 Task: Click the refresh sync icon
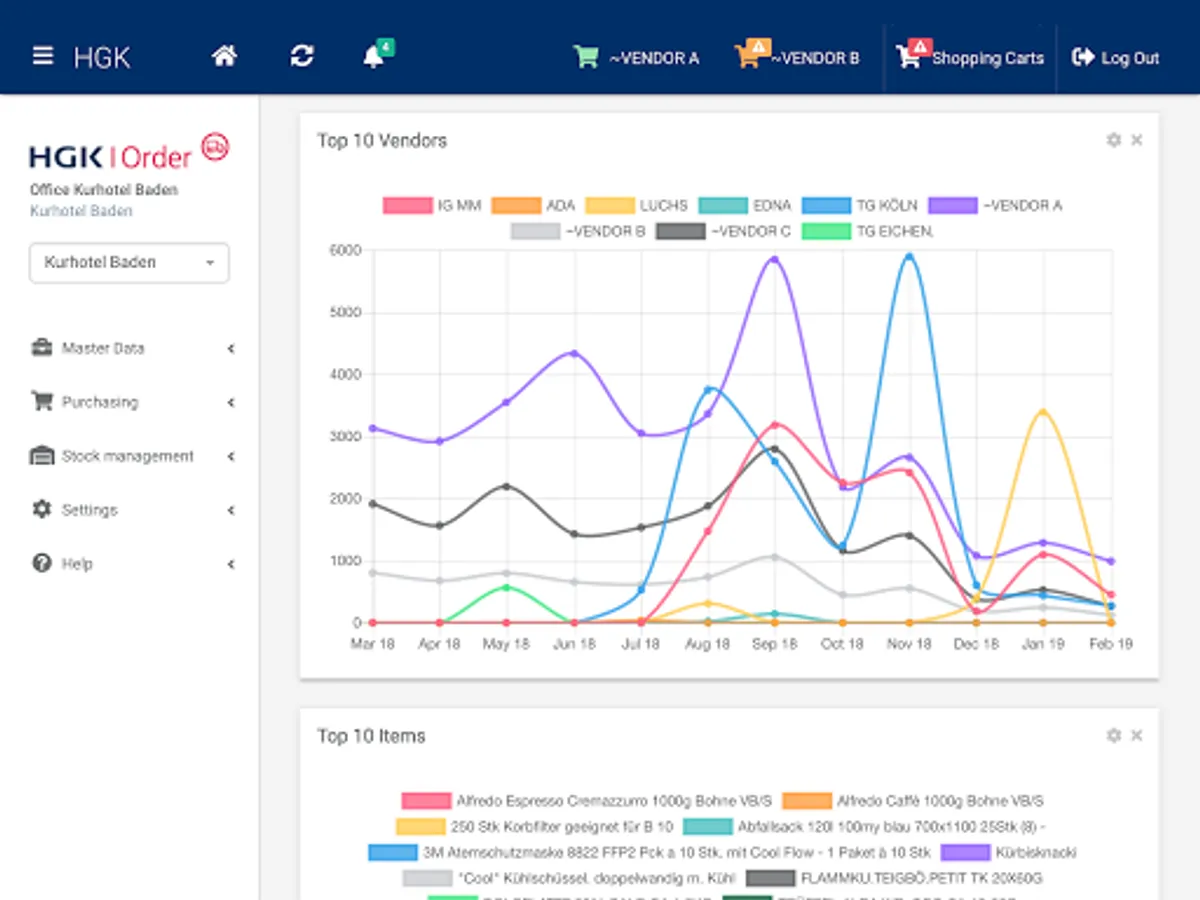[302, 57]
